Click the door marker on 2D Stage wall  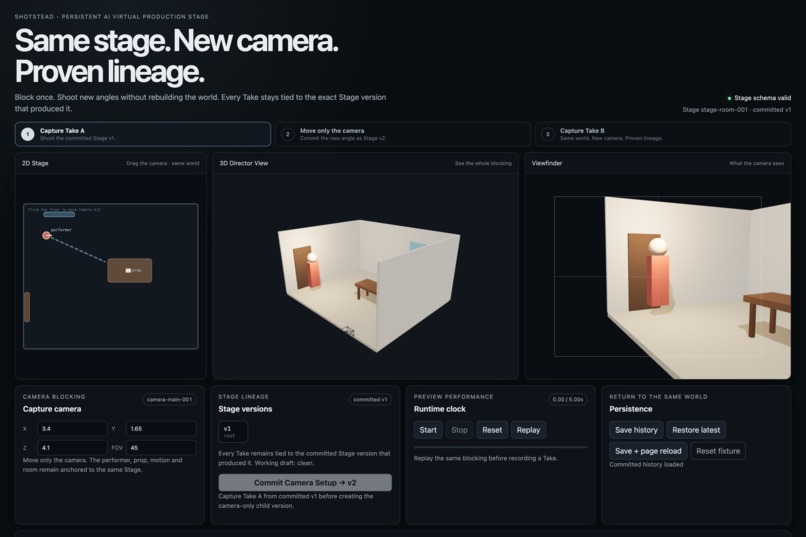[27, 307]
